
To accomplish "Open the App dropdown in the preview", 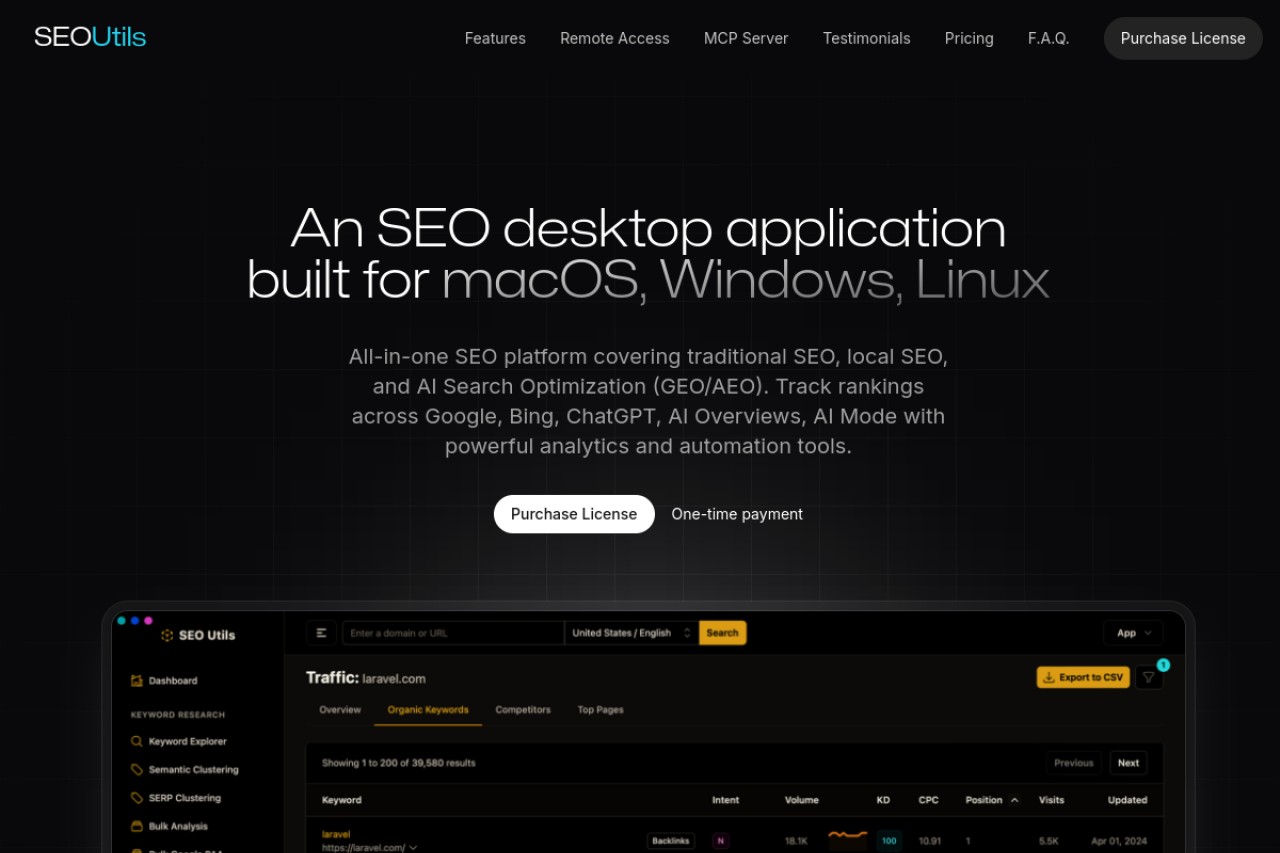I will [1133, 633].
